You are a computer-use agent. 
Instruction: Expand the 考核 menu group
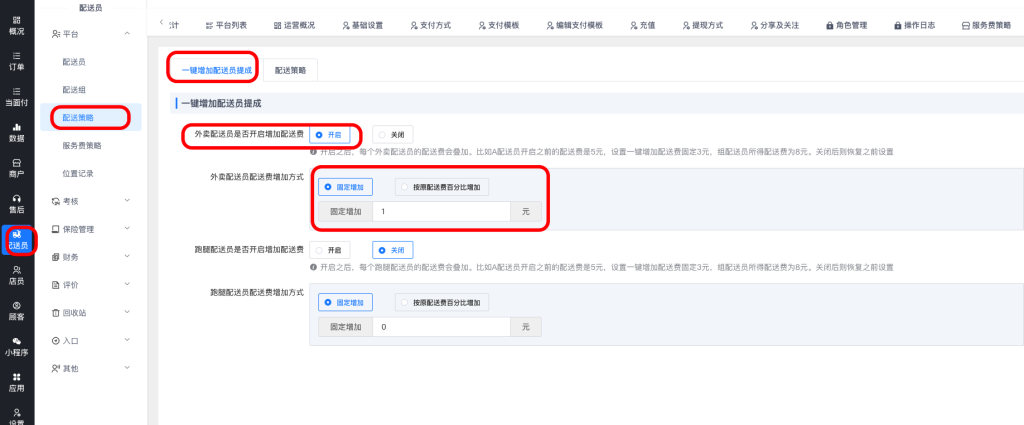(91, 201)
